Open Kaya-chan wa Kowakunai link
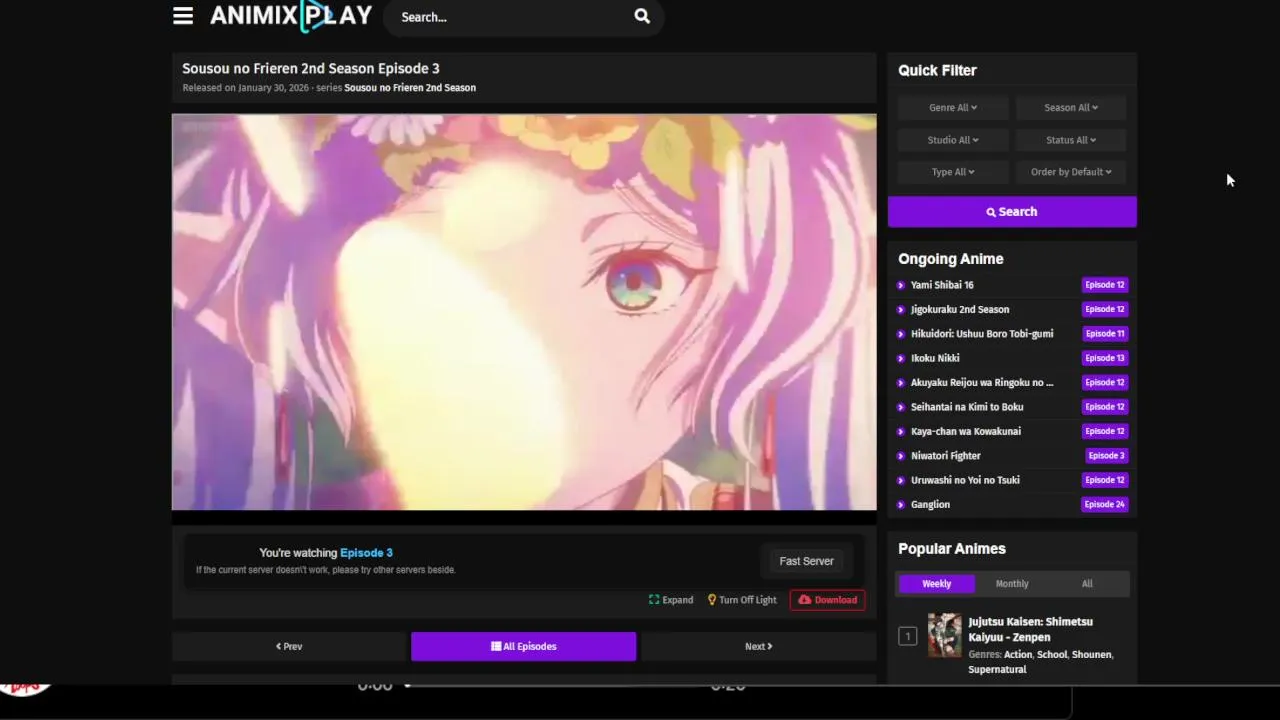 966,431
